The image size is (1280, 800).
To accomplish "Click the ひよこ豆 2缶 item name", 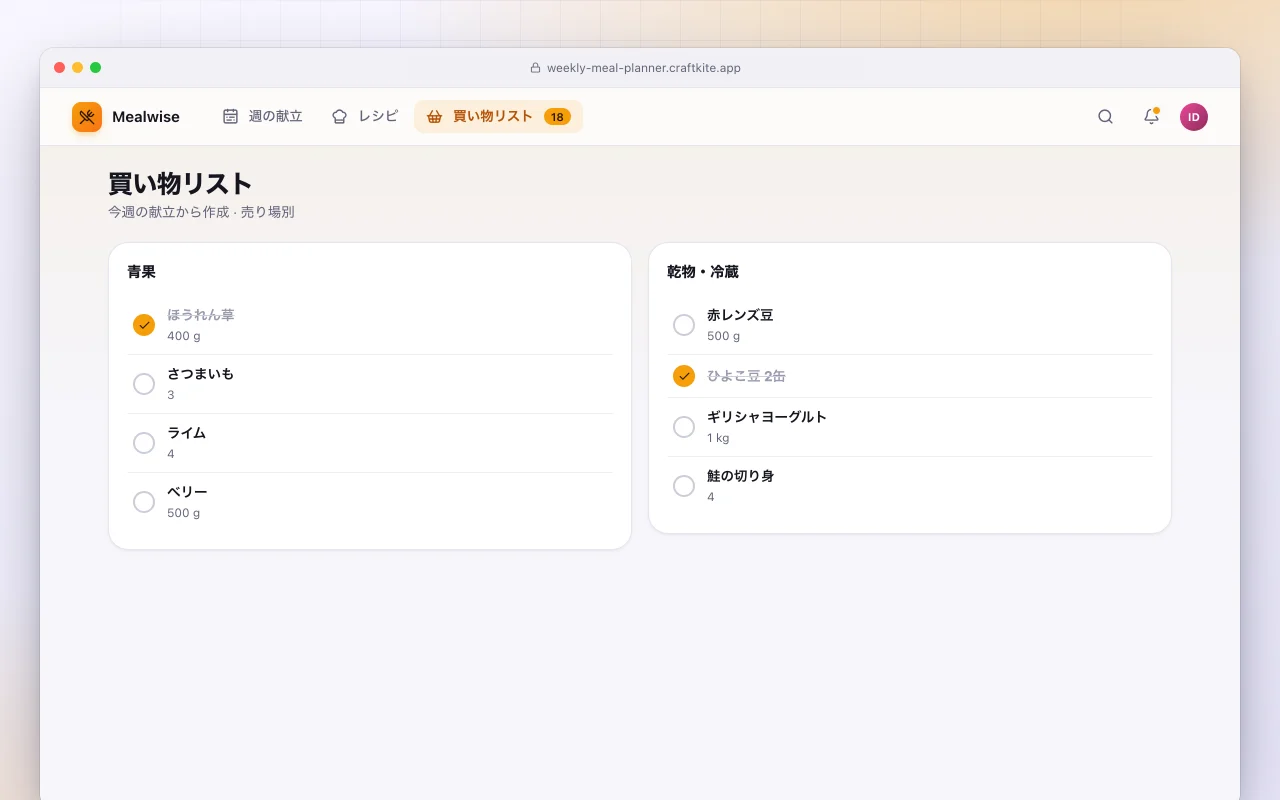I will (746, 376).
